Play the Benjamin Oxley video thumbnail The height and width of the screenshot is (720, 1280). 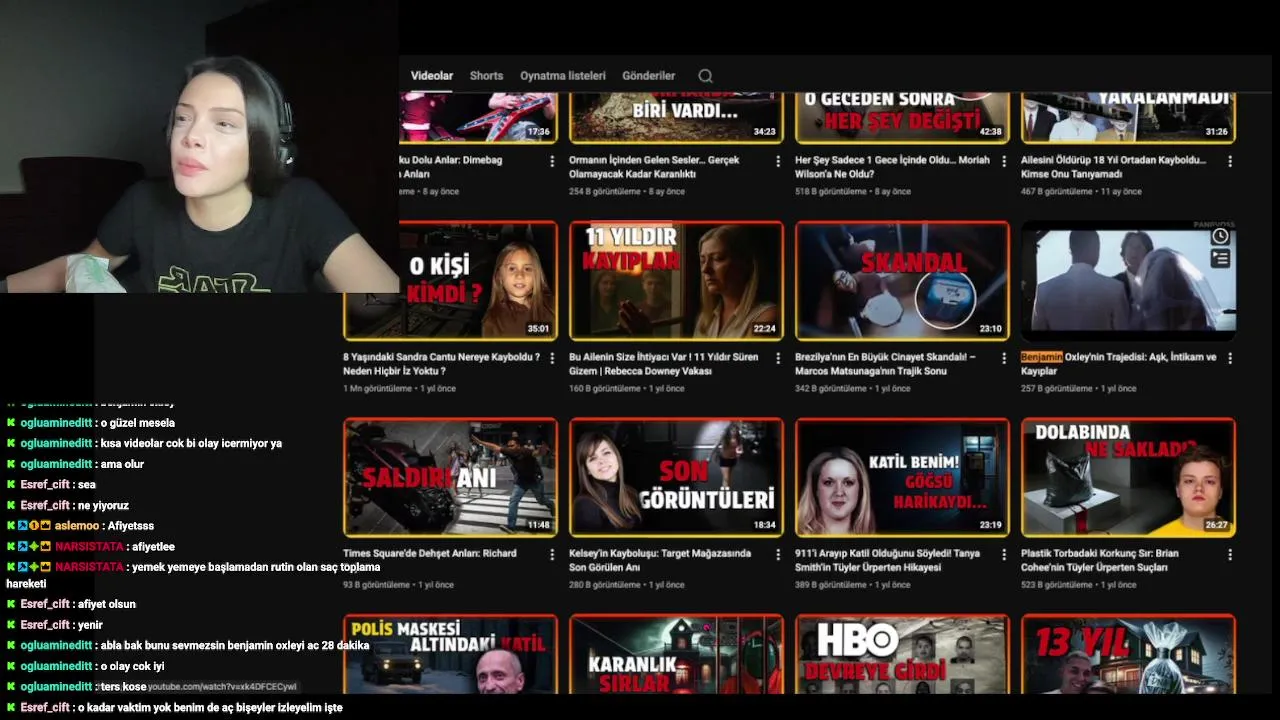click(1128, 281)
